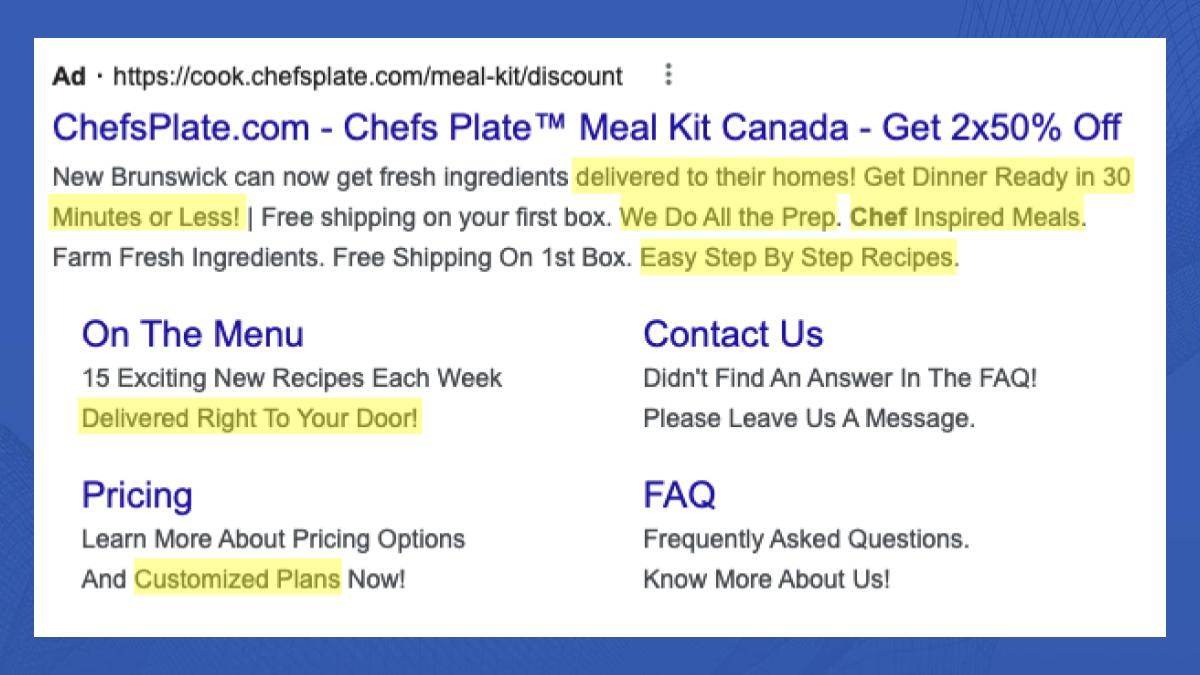The height and width of the screenshot is (675, 1200).
Task: Click the highlighted 'Minutes or Less!' text
Action: click(146, 217)
